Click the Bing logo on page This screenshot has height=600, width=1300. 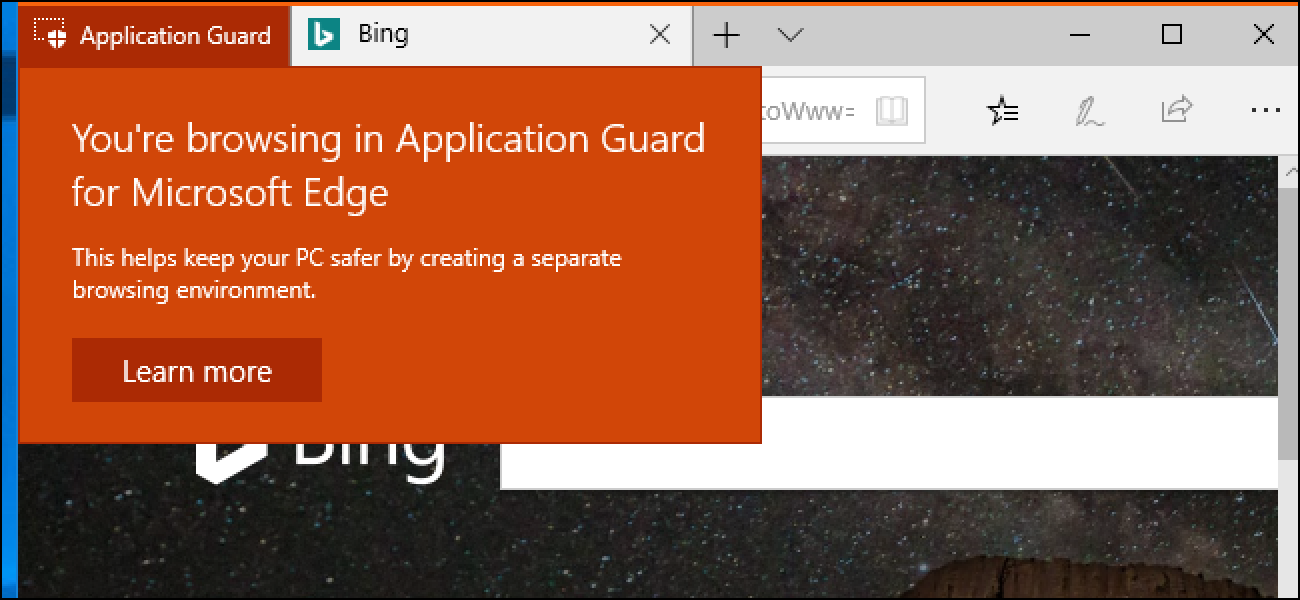pyautogui.click(x=320, y=465)
